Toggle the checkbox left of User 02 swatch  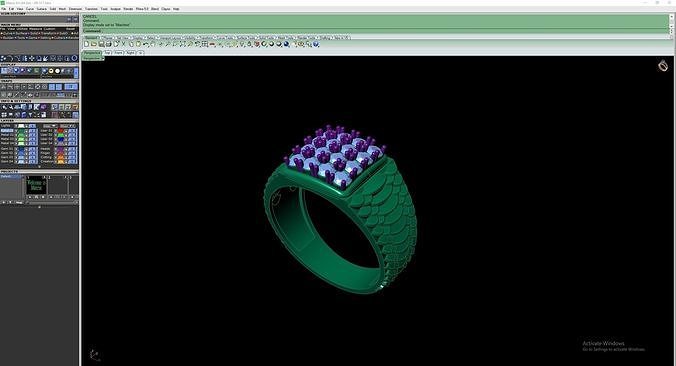(x=55, y=135)
